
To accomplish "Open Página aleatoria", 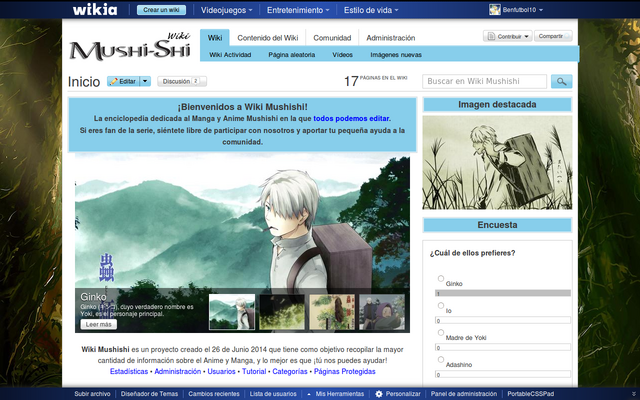I will pyautogui.click(x=291, y=55).
